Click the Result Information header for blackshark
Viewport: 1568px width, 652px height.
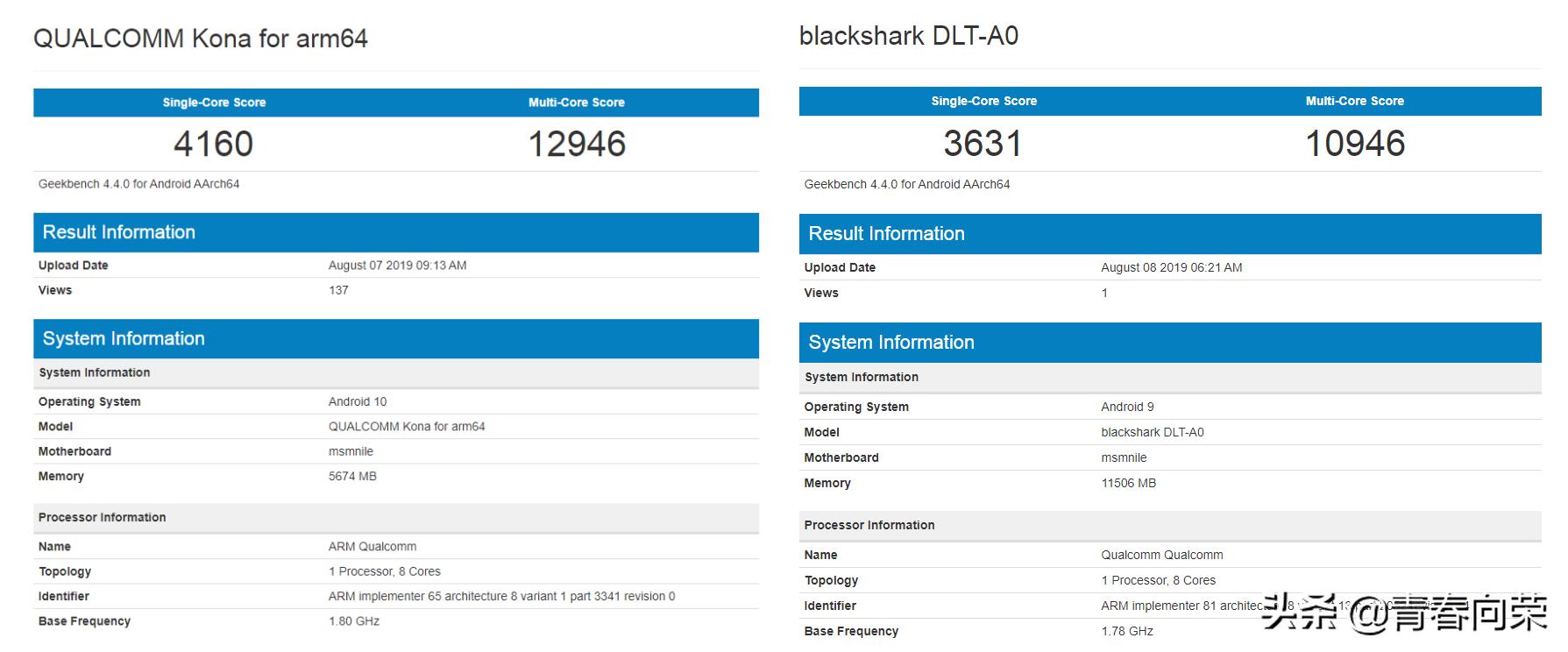coord(886,234)
